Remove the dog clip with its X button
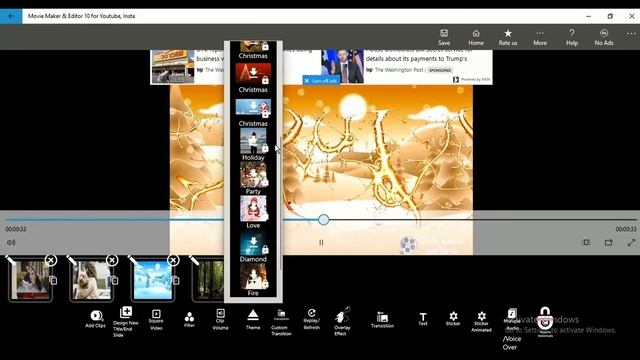 point(112,260)
